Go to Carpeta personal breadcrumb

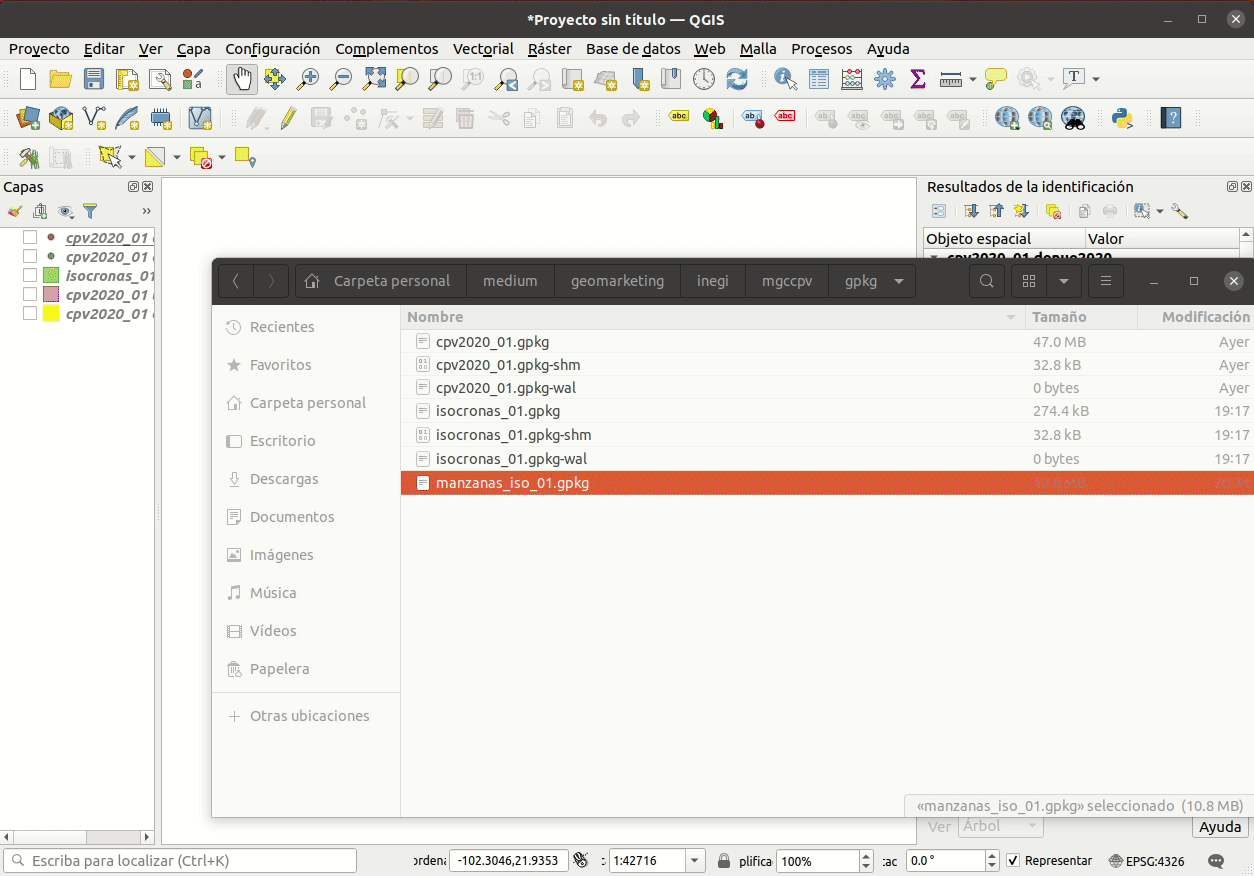point(381,281)
